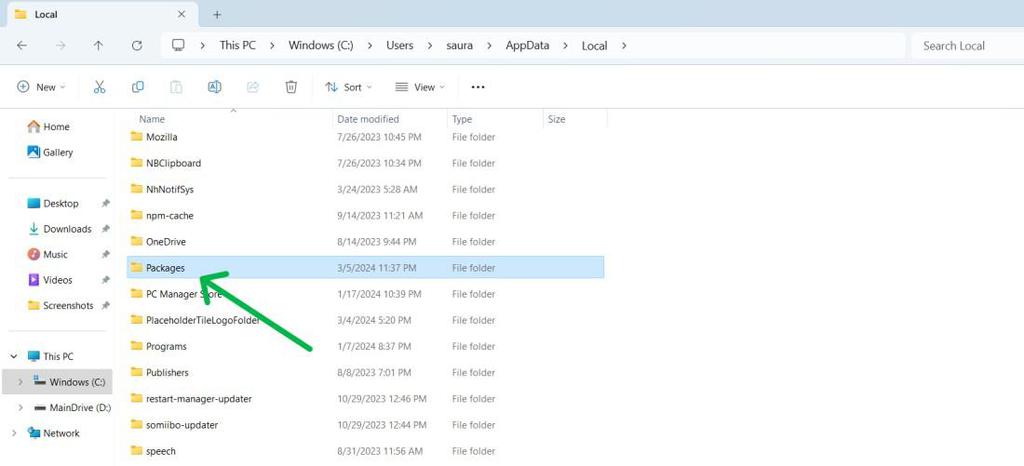Click Users in breadcrumb path

[400, 46]
